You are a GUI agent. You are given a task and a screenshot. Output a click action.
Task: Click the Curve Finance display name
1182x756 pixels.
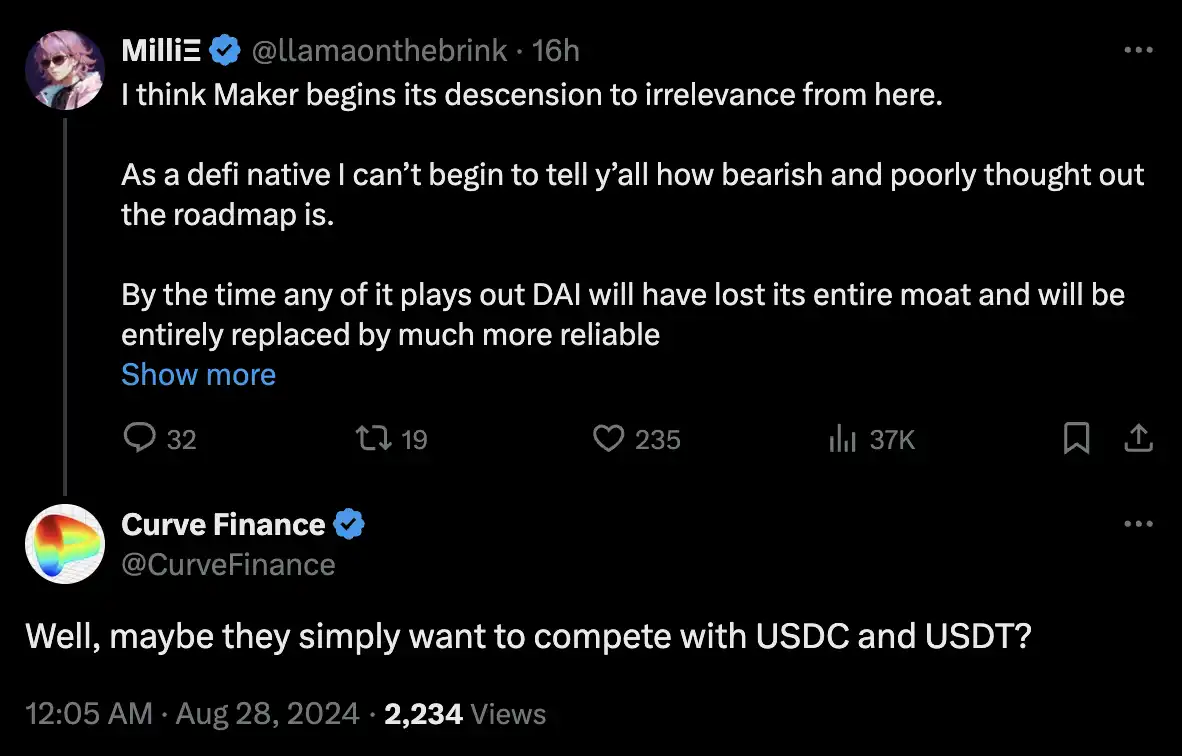(x=223, y=524)
